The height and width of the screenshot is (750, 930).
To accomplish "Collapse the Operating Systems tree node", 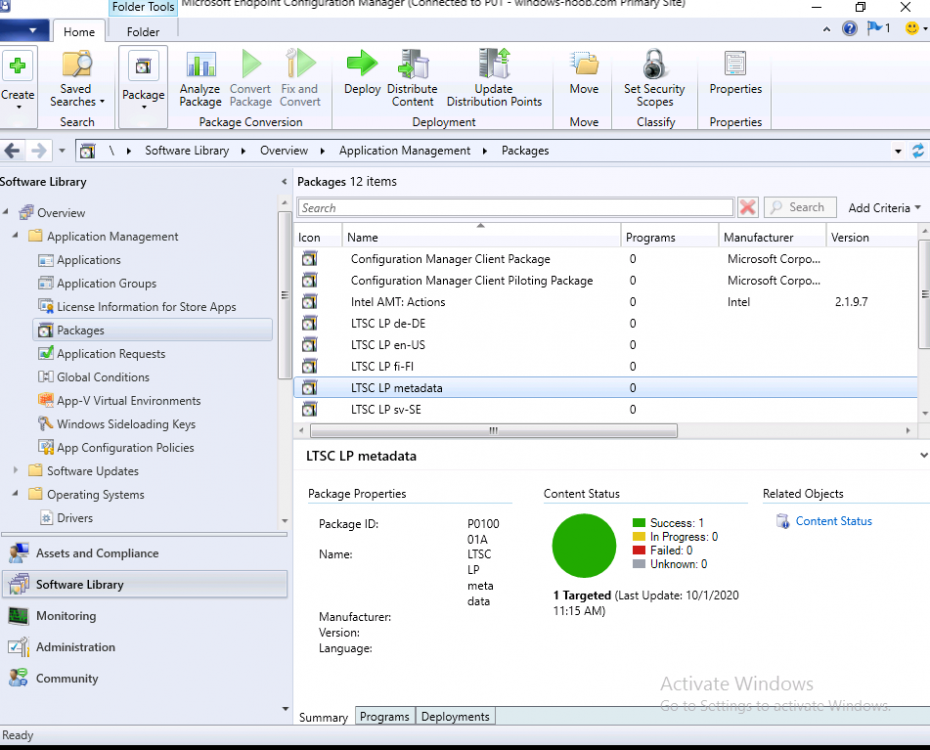I will 16,493.
